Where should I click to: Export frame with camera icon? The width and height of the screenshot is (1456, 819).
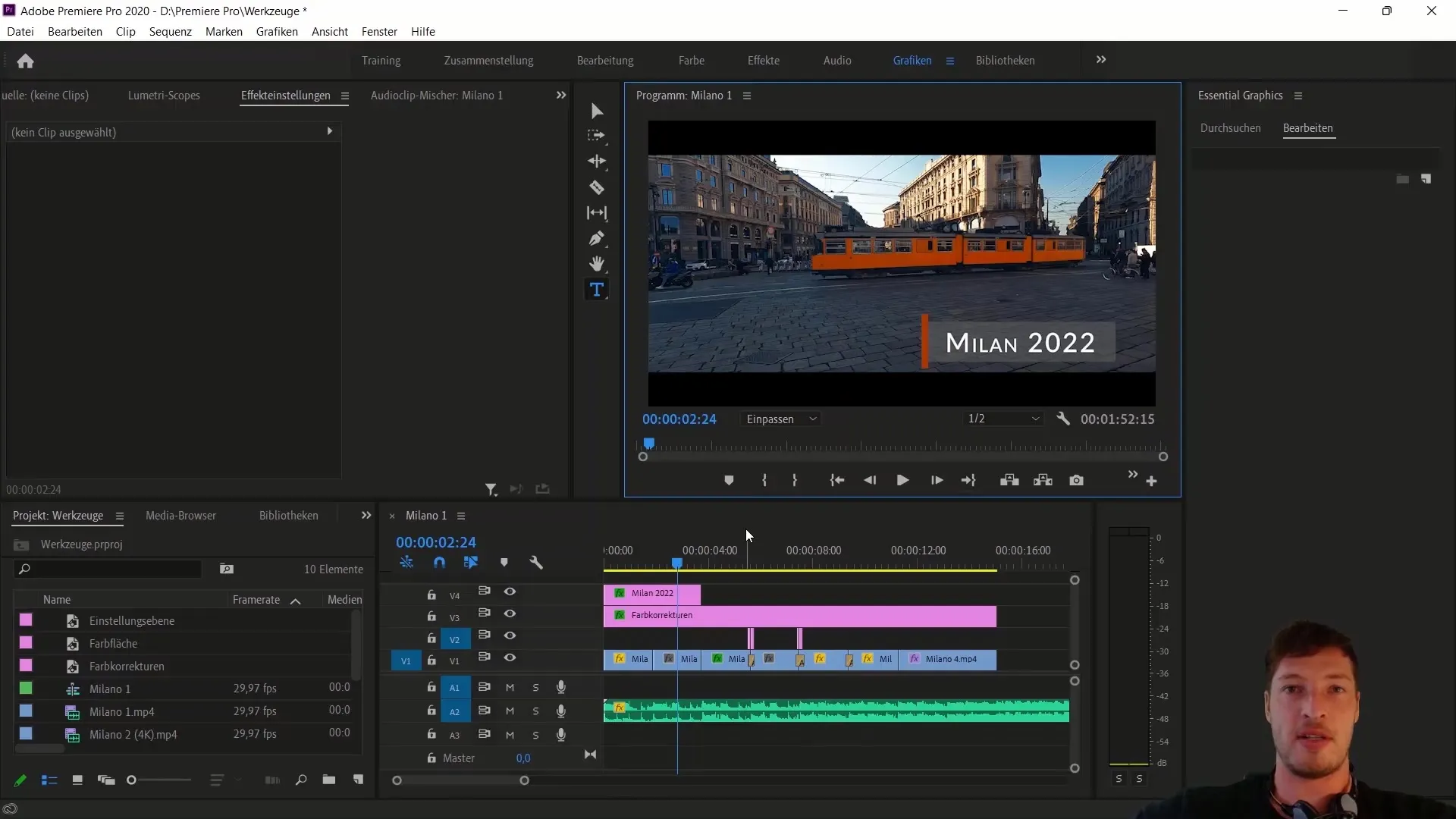coord(1076,481)
